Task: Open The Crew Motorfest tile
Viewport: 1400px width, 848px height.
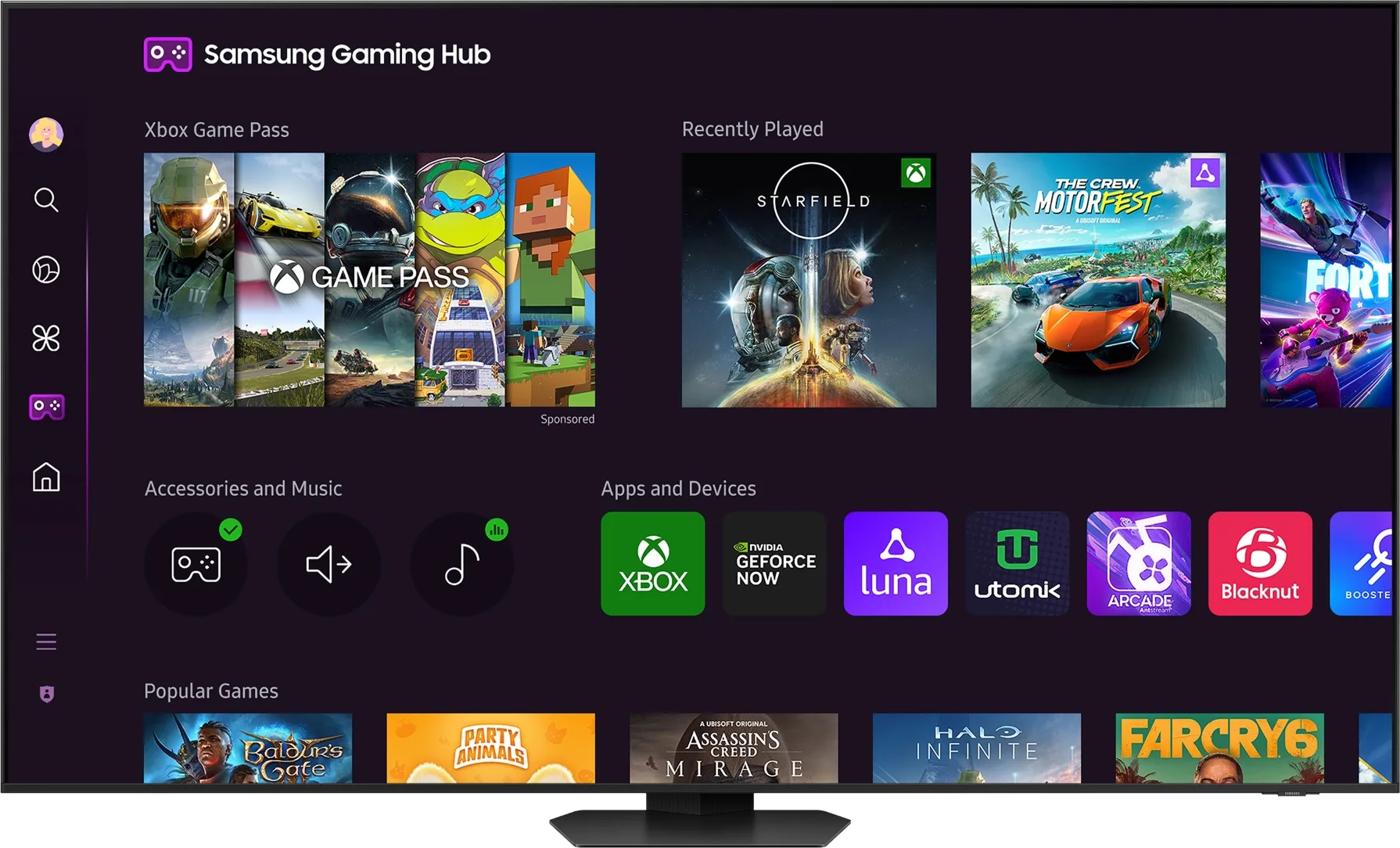Action: click(1098, 280)
